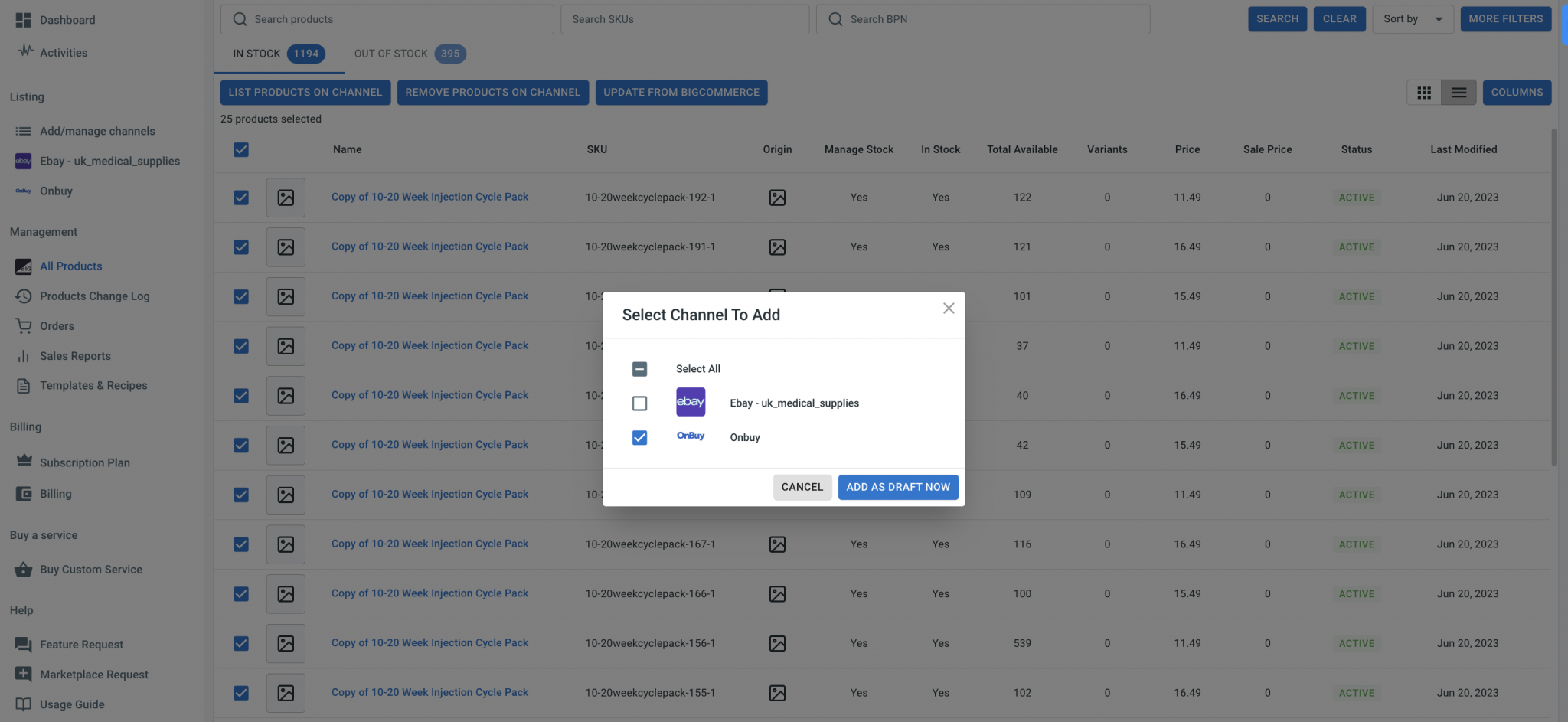Switch to list view layout icon
Viewport: 1568px width, 722px height.
tap(1459, 93)
